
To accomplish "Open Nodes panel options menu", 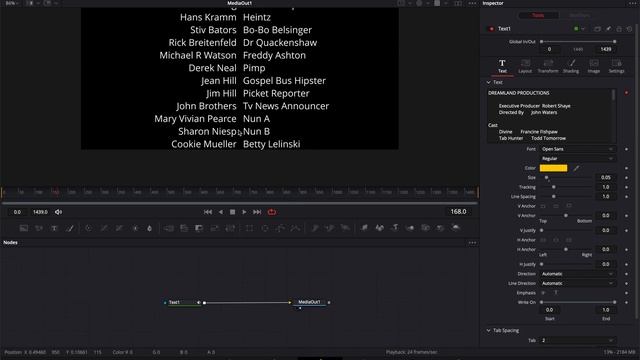I will coord(472,242).
